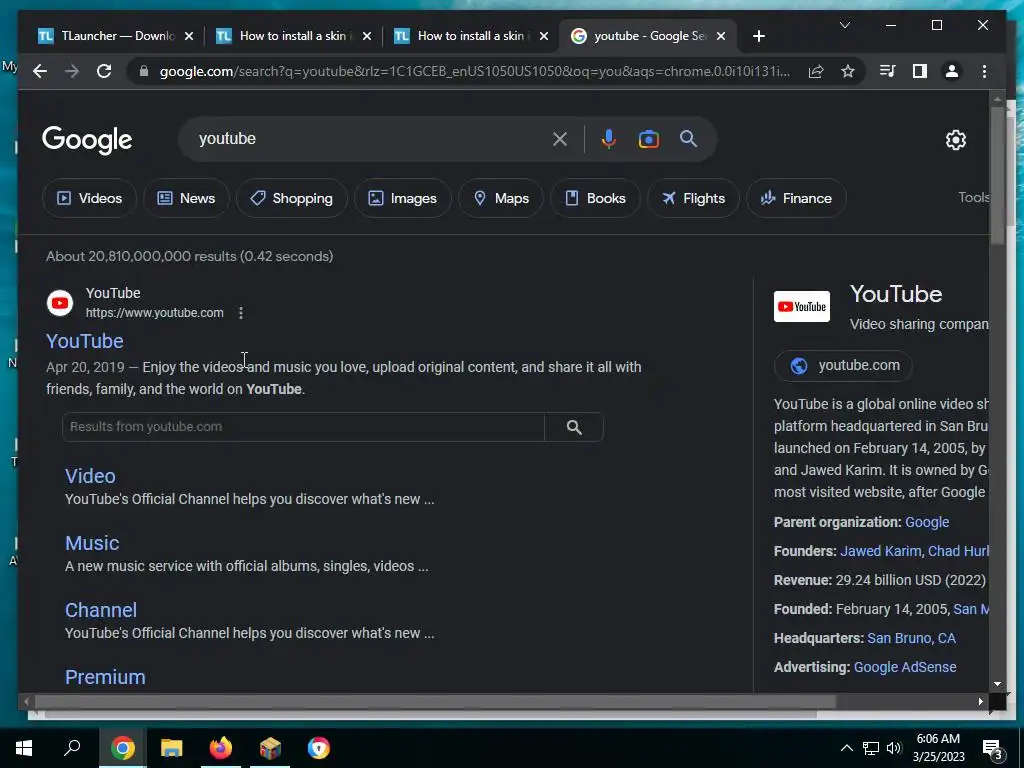Select the News search filter
Viewport: 1024px width, 768px height.
[186, 198]
